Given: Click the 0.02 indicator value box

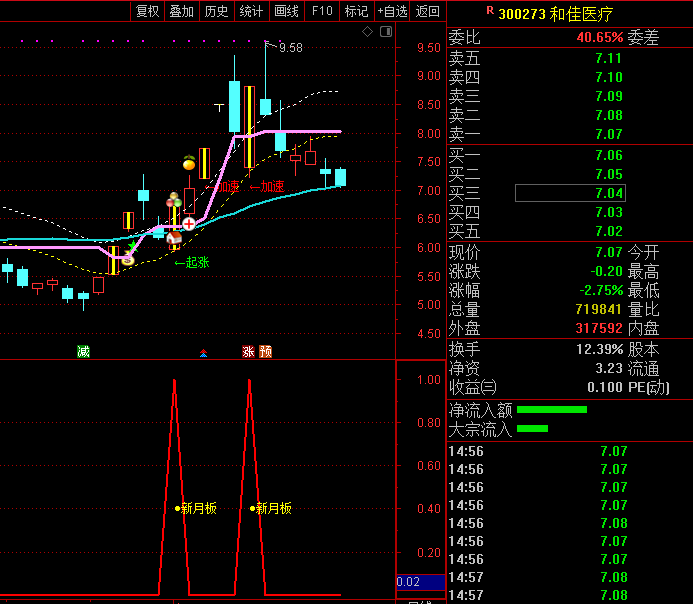Looking at the screenshot, I should point(420,581).
